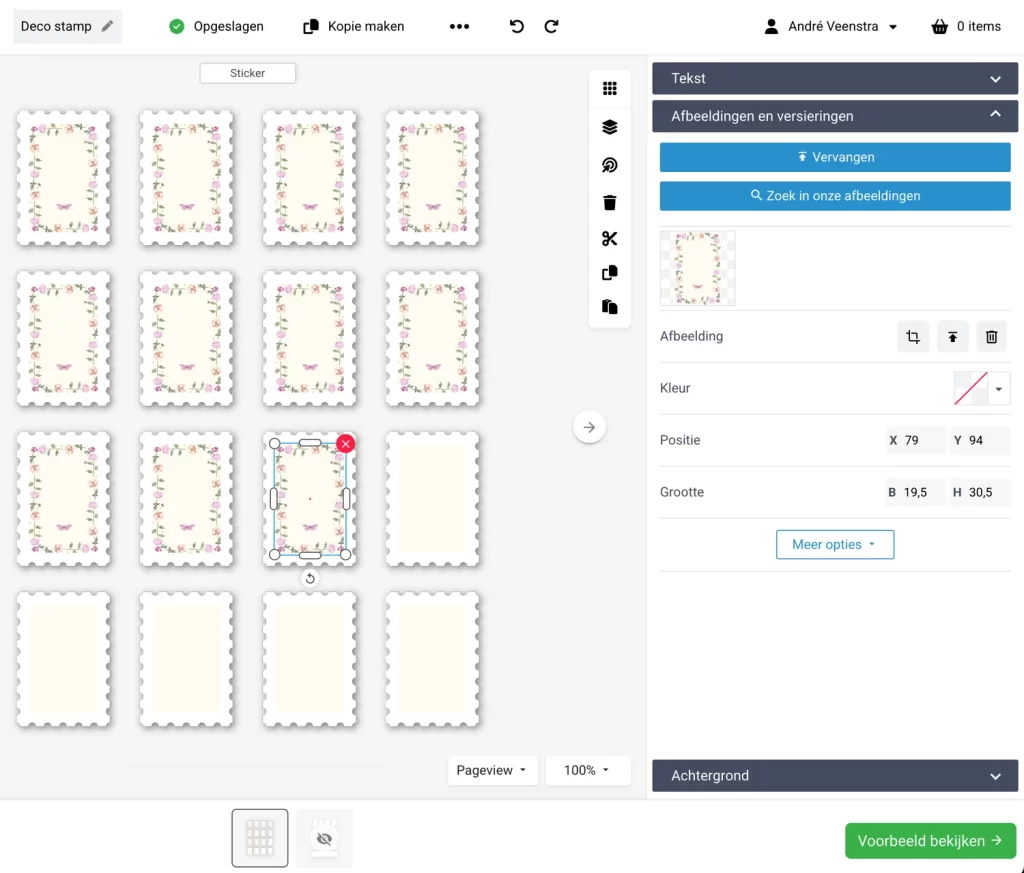1024x873 pixels.
Task: Click the Vervangen button
Action: (x=835, y=157)
